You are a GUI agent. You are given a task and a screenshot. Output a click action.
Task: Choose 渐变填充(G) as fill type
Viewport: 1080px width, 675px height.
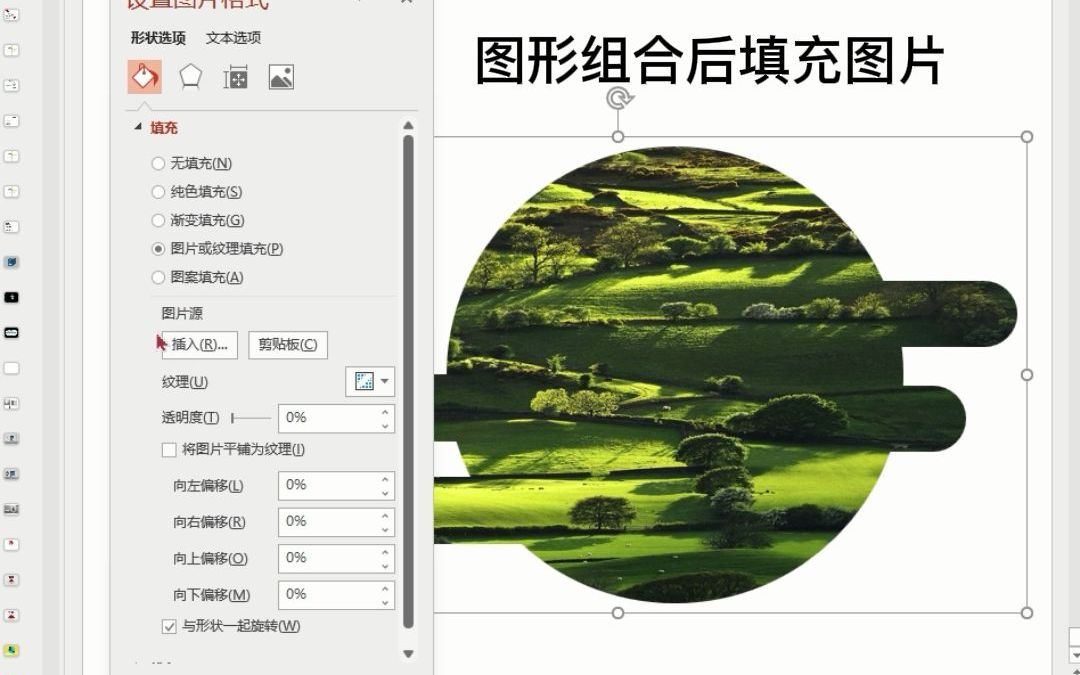[159, 220]
